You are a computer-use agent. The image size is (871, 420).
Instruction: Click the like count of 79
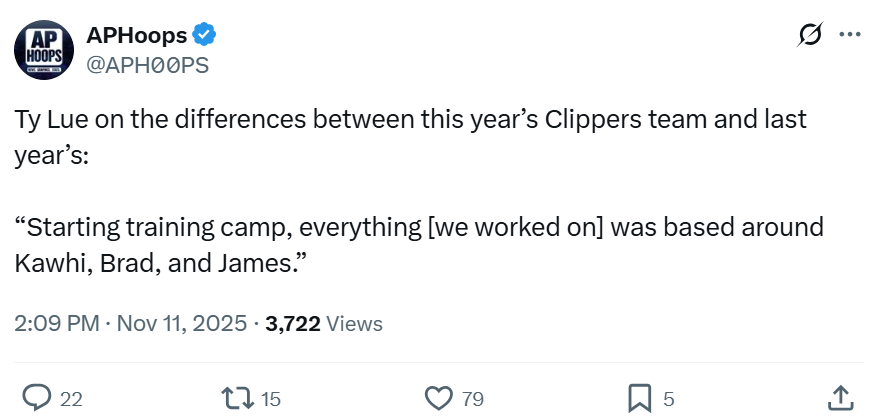tap(472, 399)
